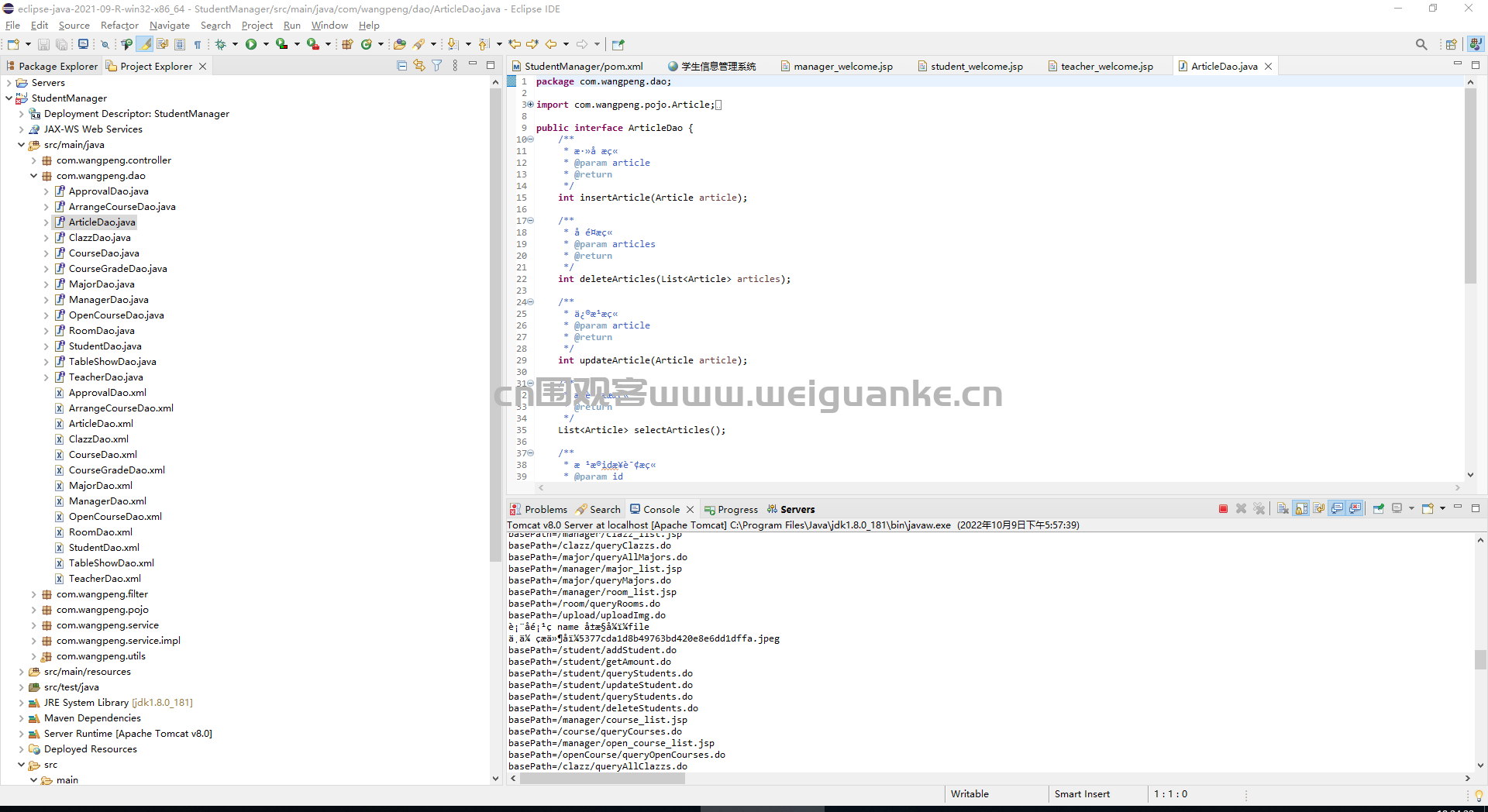
Task: Toggle Scroll Lock in Console
Action: (x=1301, y=509)
